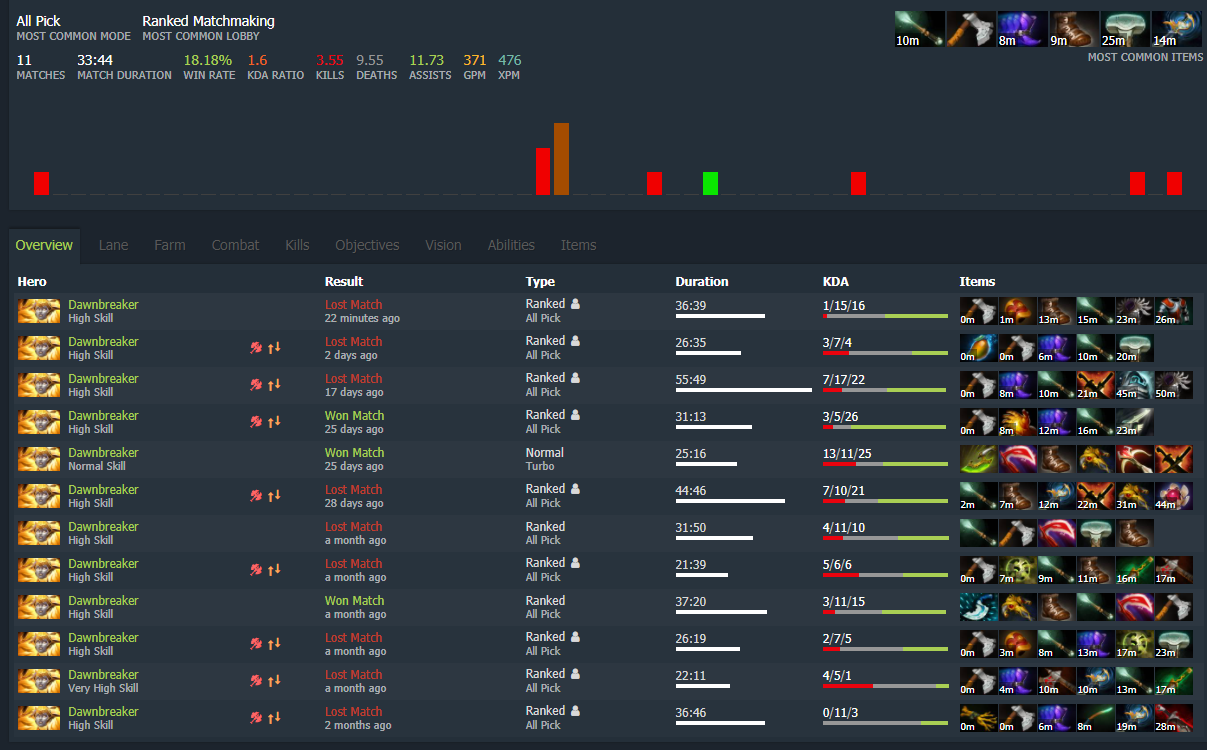Open the Abilities tab
The height and width of the screenshot is (750, 1207).
point(511,245)
